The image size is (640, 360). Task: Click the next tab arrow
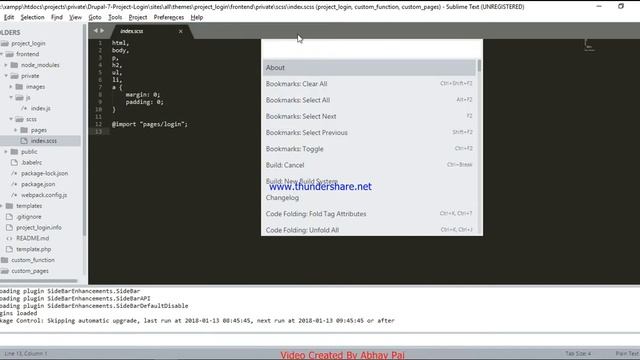pos(102,31)
